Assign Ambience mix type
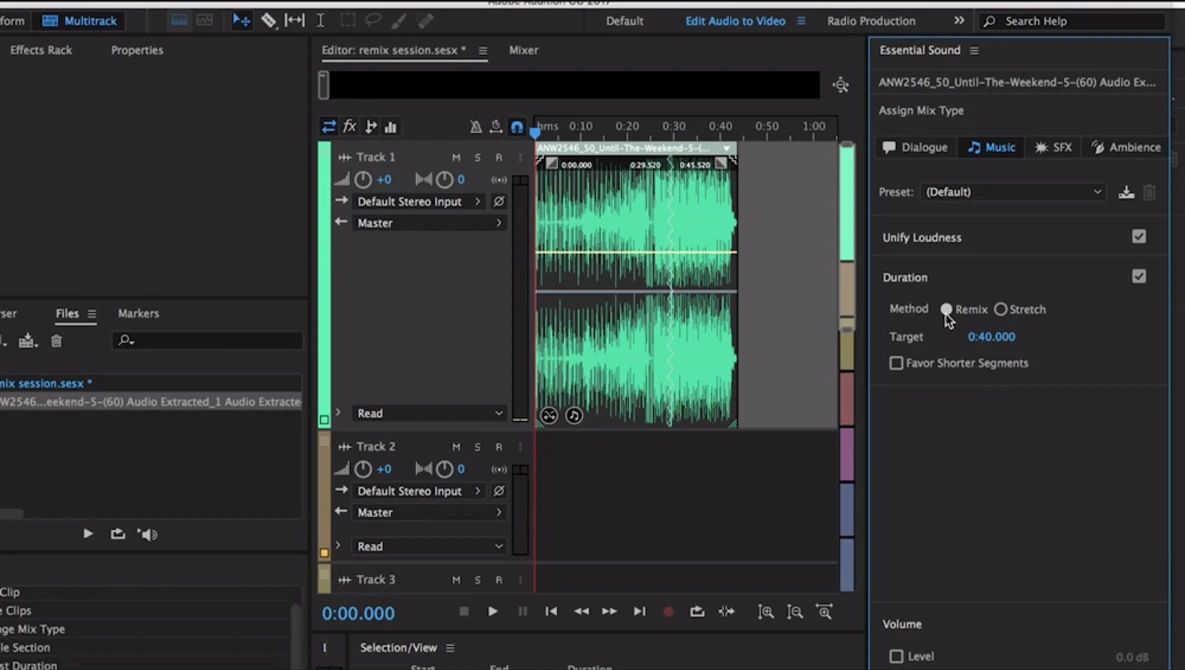The height and width of the screenshot is (670, 1185). [1126, 147]
